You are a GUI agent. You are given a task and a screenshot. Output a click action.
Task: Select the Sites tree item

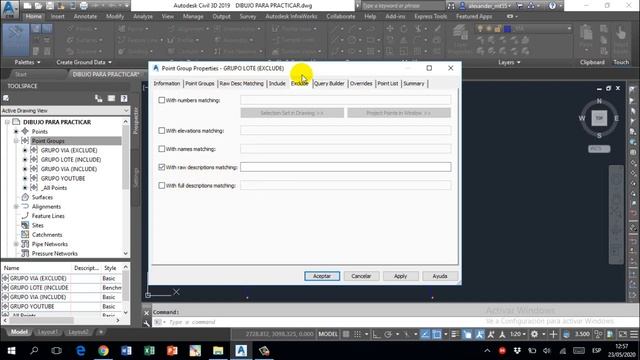[38, 225]
